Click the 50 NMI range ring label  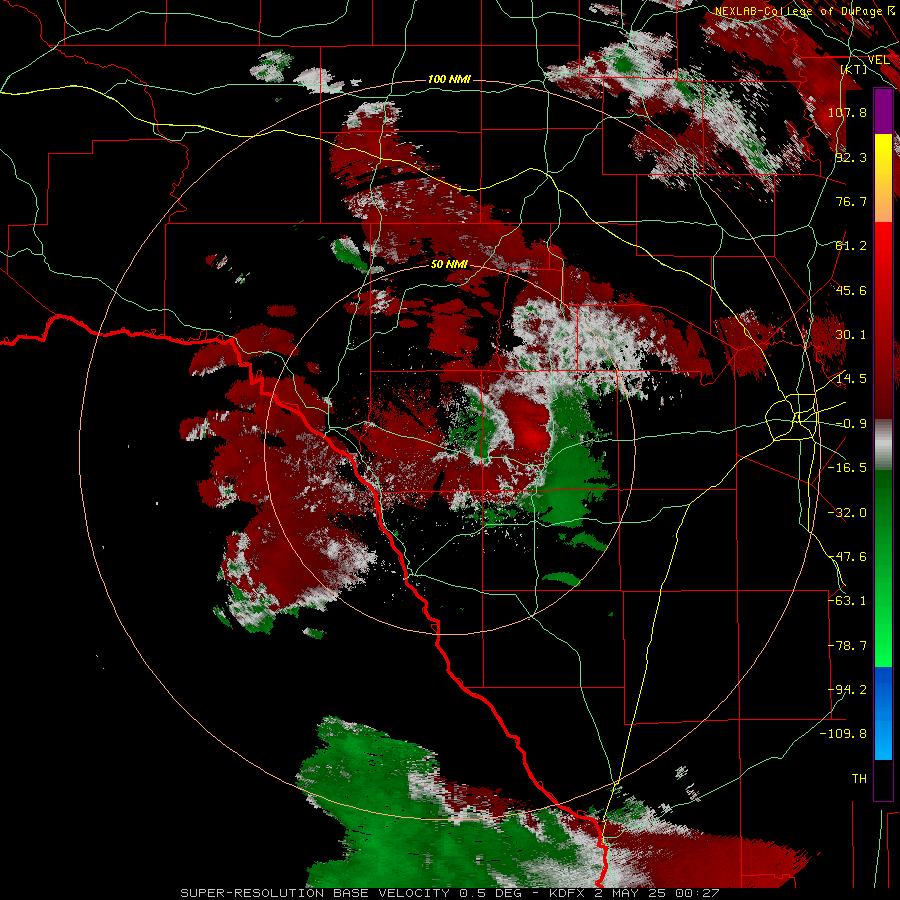[x=449, y=264]
